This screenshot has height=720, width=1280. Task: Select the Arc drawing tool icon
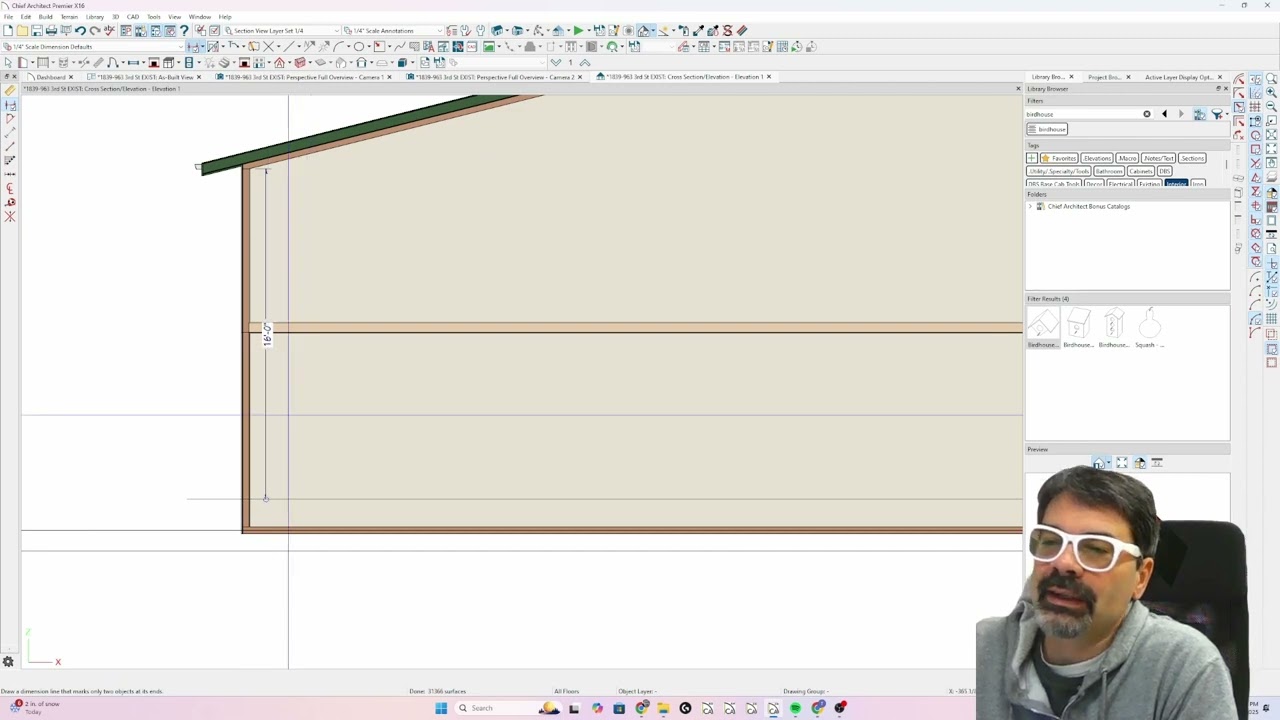click(x=340, y=46)
